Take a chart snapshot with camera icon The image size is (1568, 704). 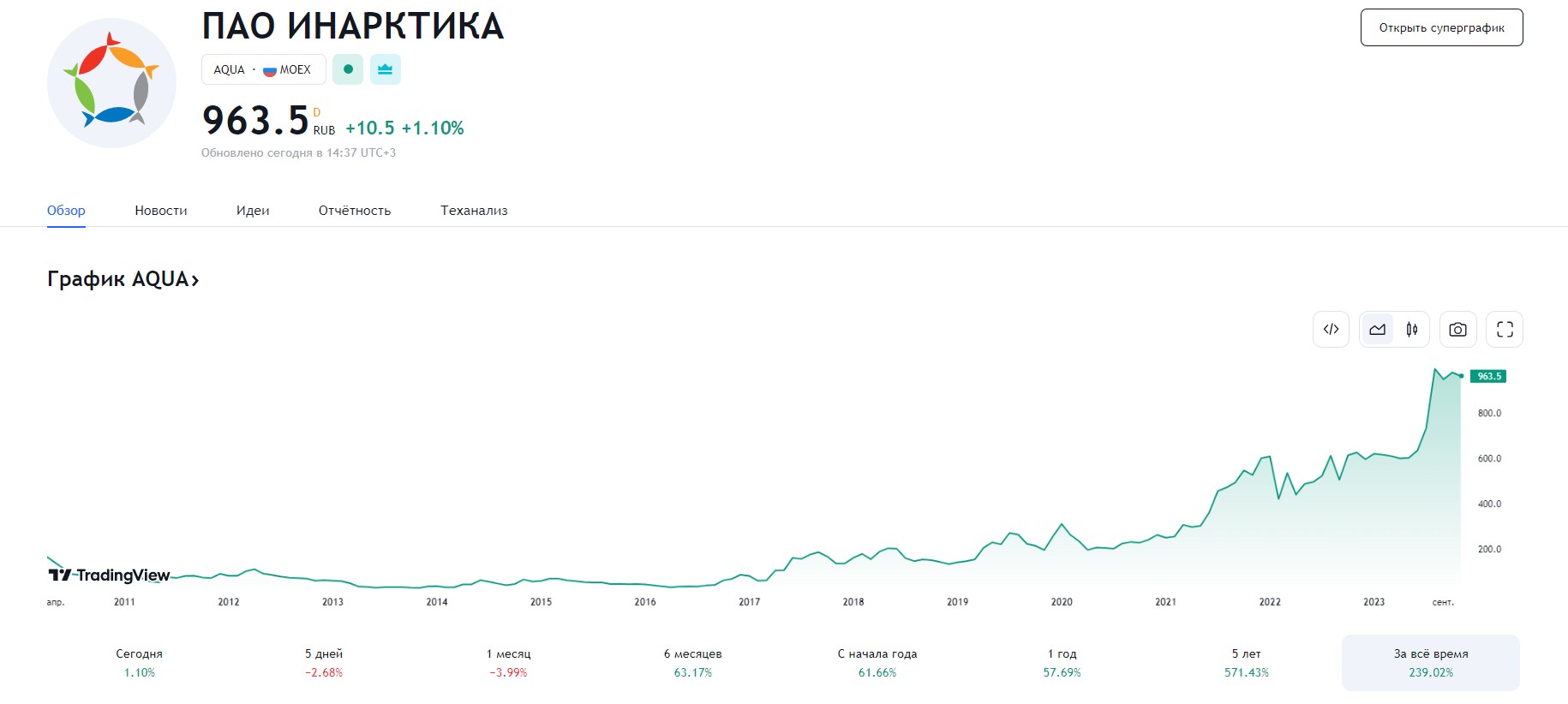coord(1457,329)
